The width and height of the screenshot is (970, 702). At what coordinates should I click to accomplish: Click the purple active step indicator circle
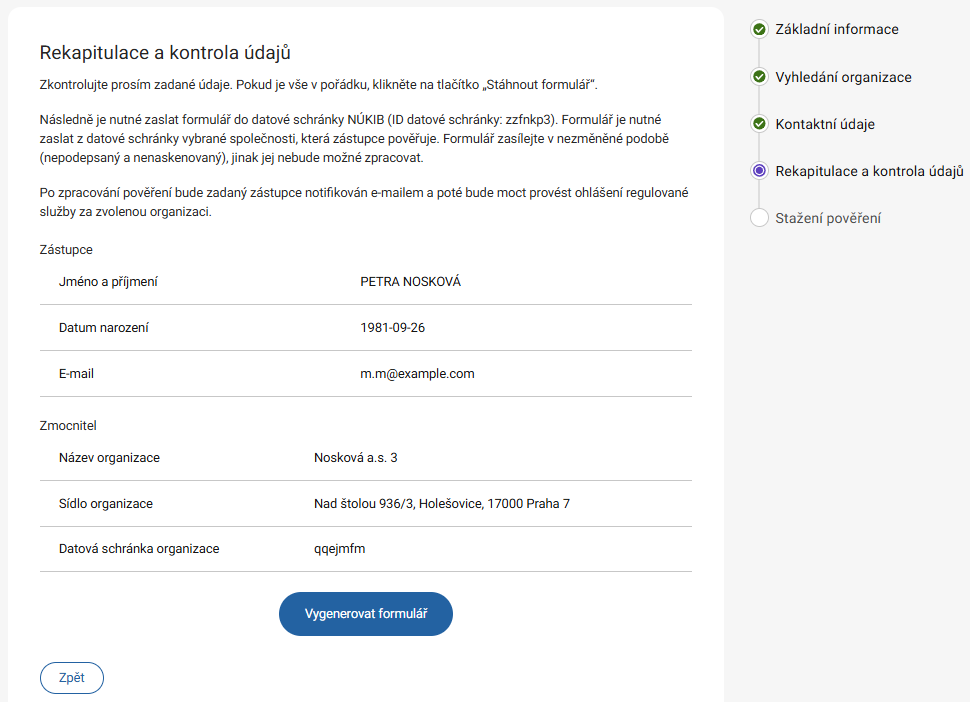(759, 171)
